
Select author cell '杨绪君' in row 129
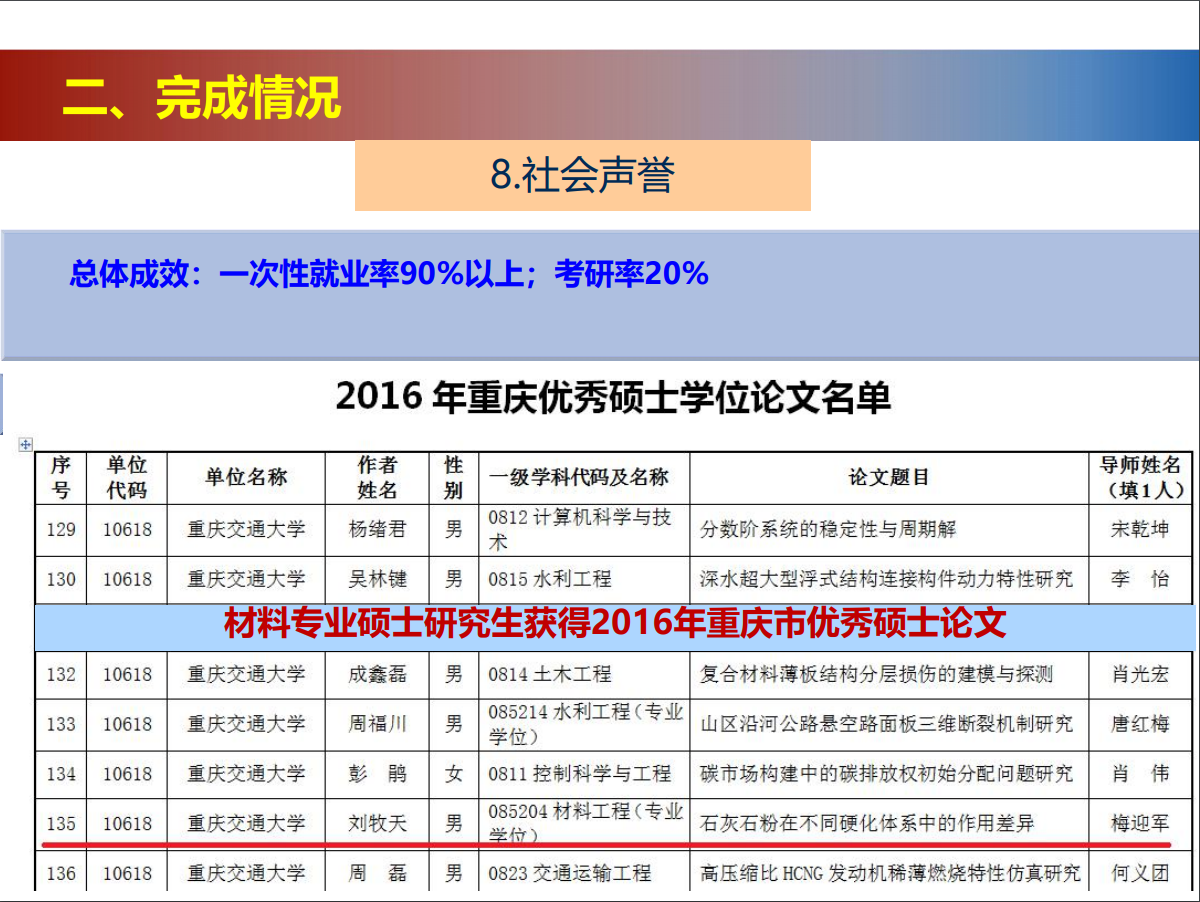pos(377,530)
